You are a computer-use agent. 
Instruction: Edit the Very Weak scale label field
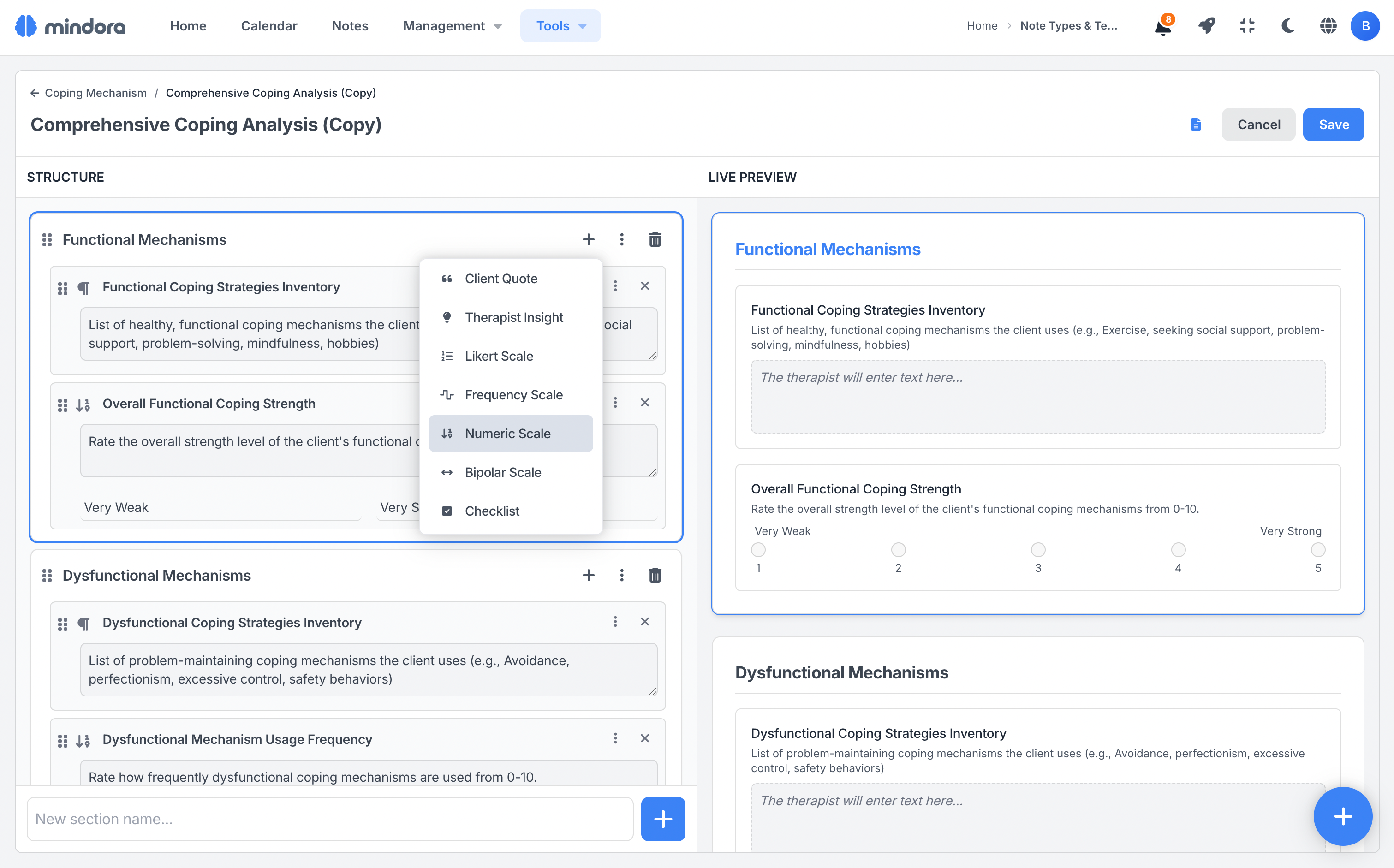click(x=221, y=507)
